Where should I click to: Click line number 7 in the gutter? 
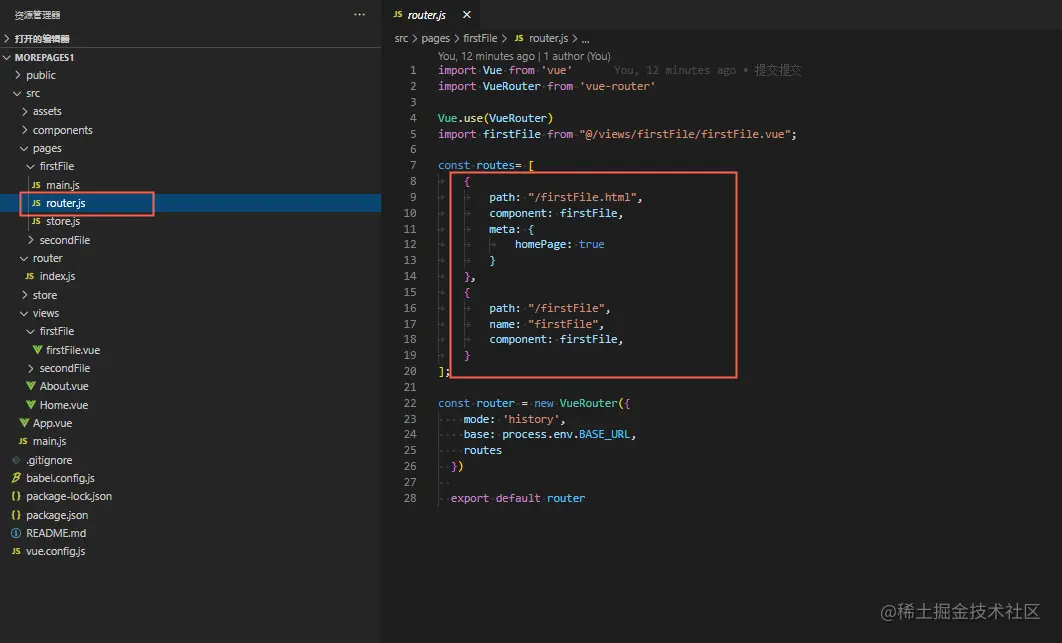pyautogui.click(x=413, y=165)
